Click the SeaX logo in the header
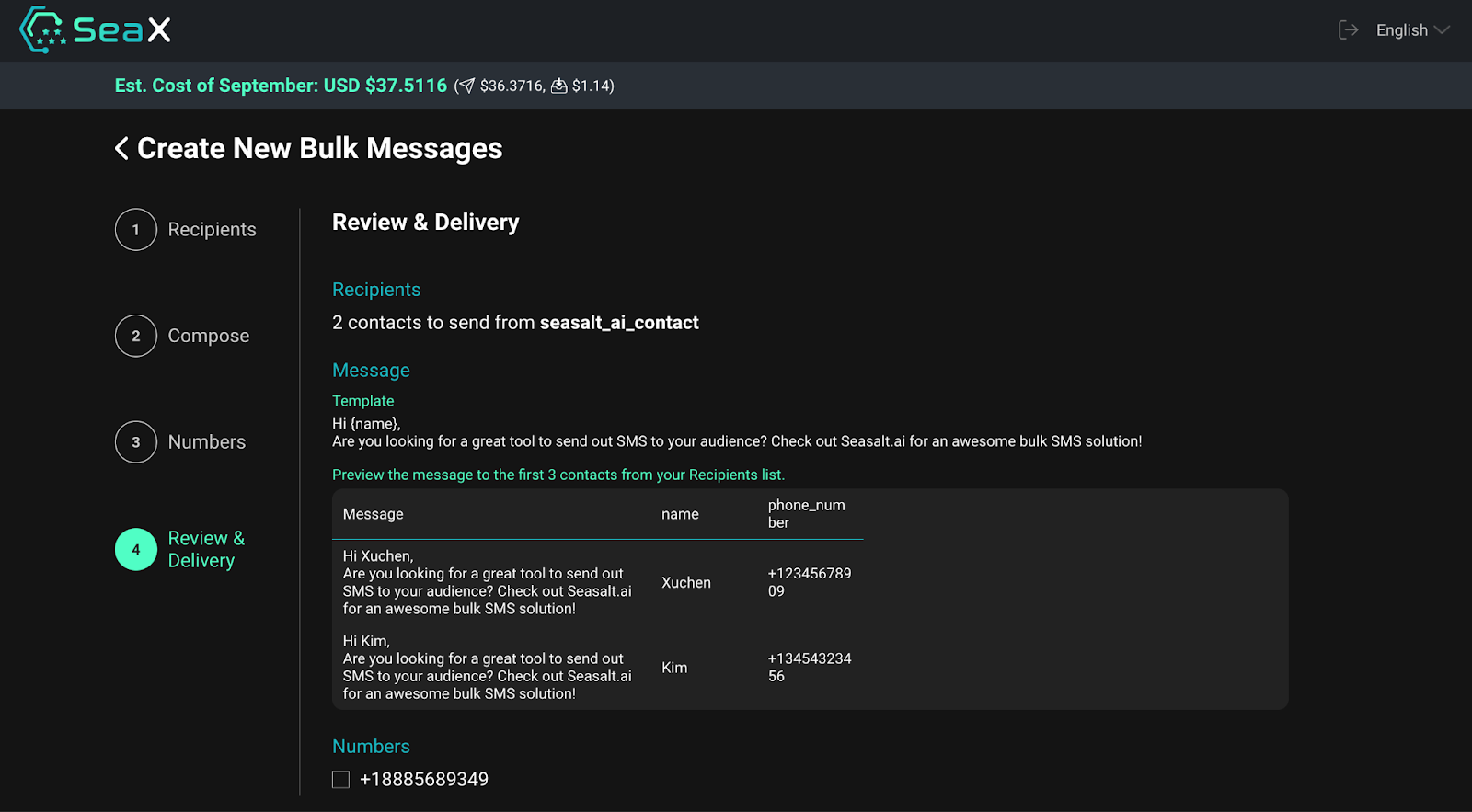Image resolution: width=1472 pixels, height=812 pixels. coord(92,29)
